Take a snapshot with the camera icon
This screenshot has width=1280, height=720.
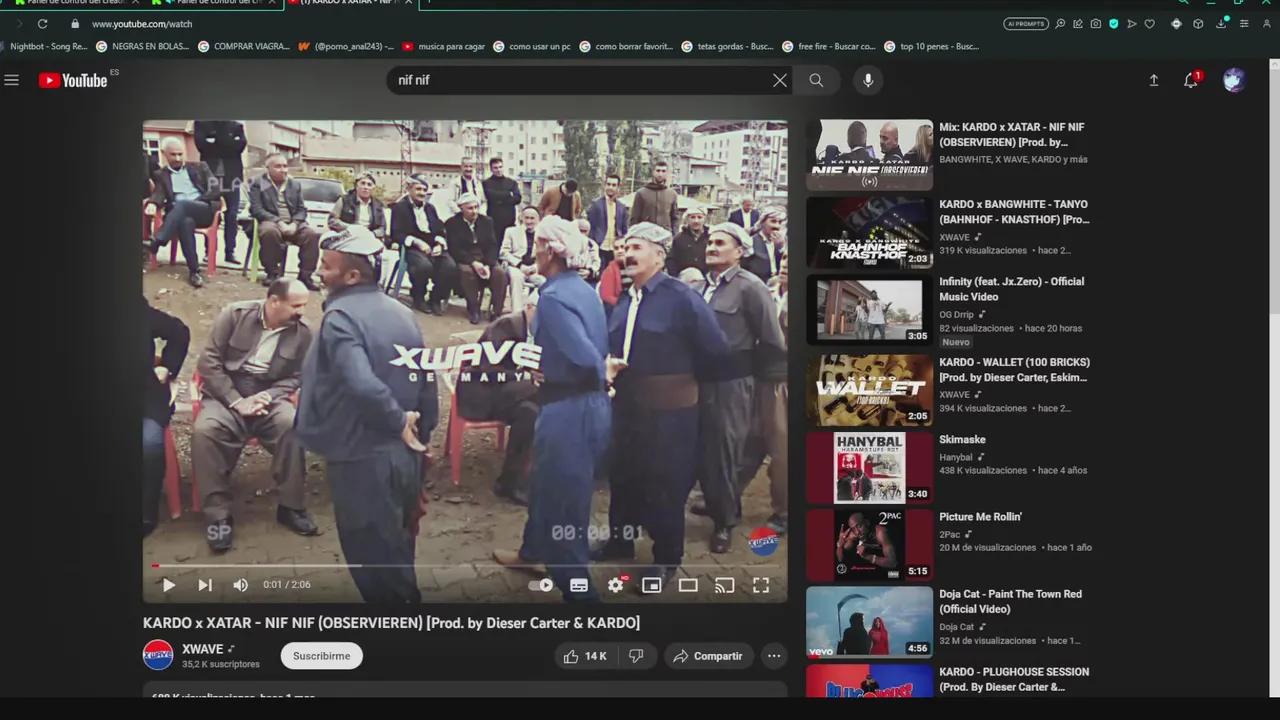[1096, 24]
